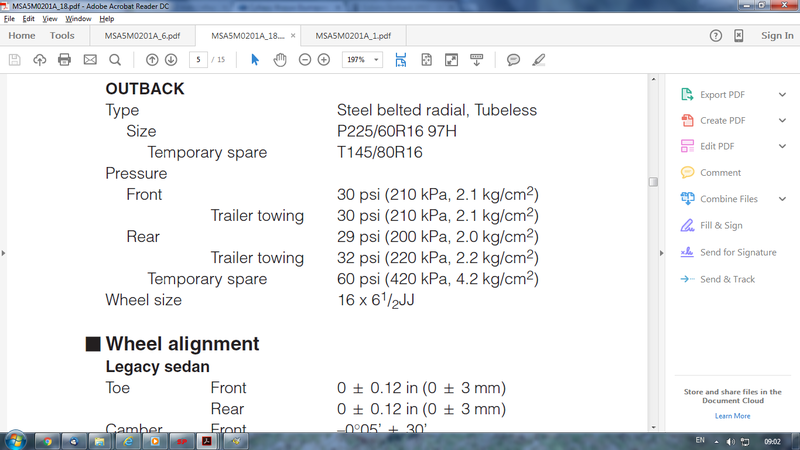Enable fit width scrolling mode icon
The width and height of the screenshot is (800, 450).
[401, 60]
